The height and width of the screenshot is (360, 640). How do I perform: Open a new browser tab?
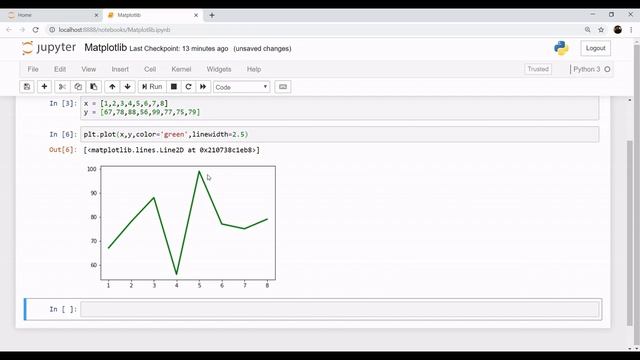(212, 15)
